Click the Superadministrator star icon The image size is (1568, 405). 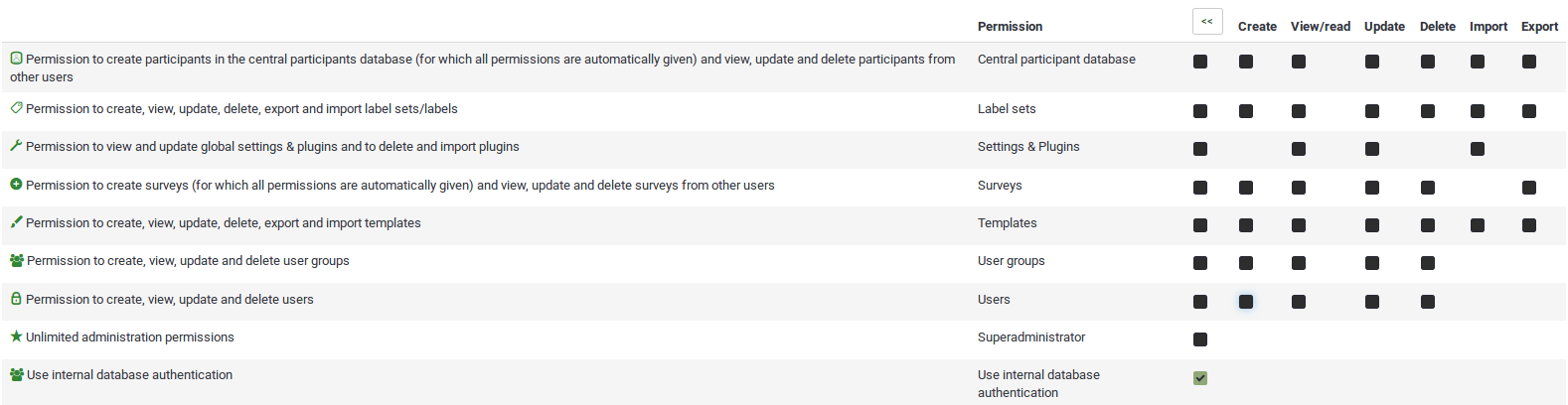16,337
